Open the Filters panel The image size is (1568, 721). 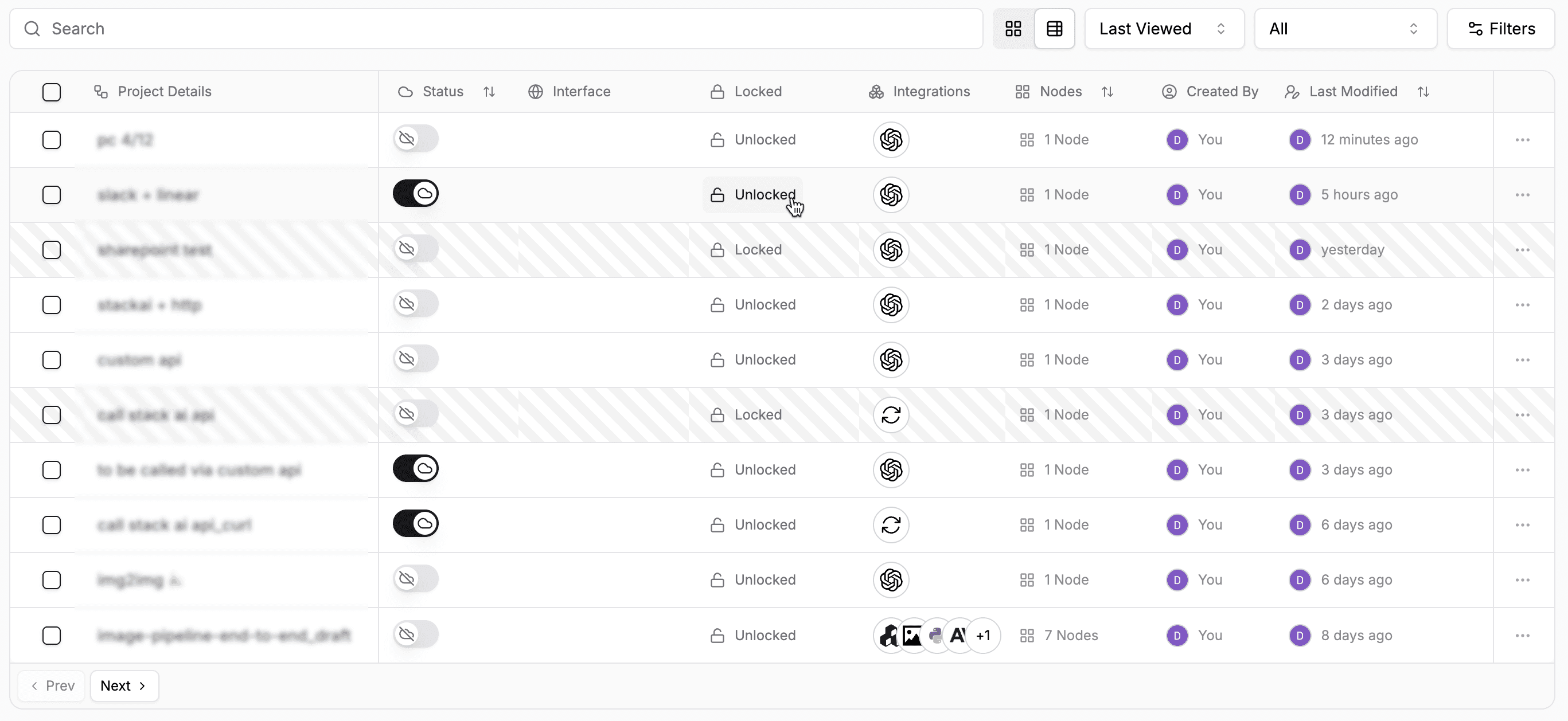(x=1500, y=29)
